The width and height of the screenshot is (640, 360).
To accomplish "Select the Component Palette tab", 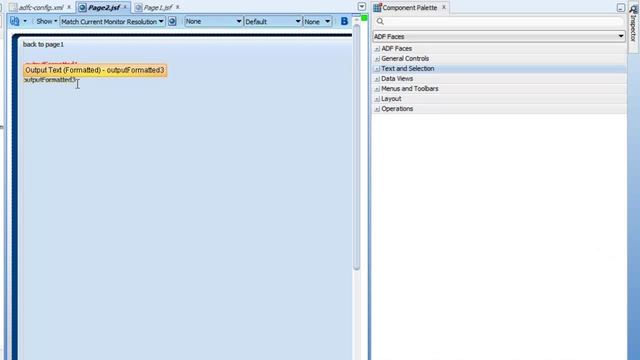I will click(409, 8).
